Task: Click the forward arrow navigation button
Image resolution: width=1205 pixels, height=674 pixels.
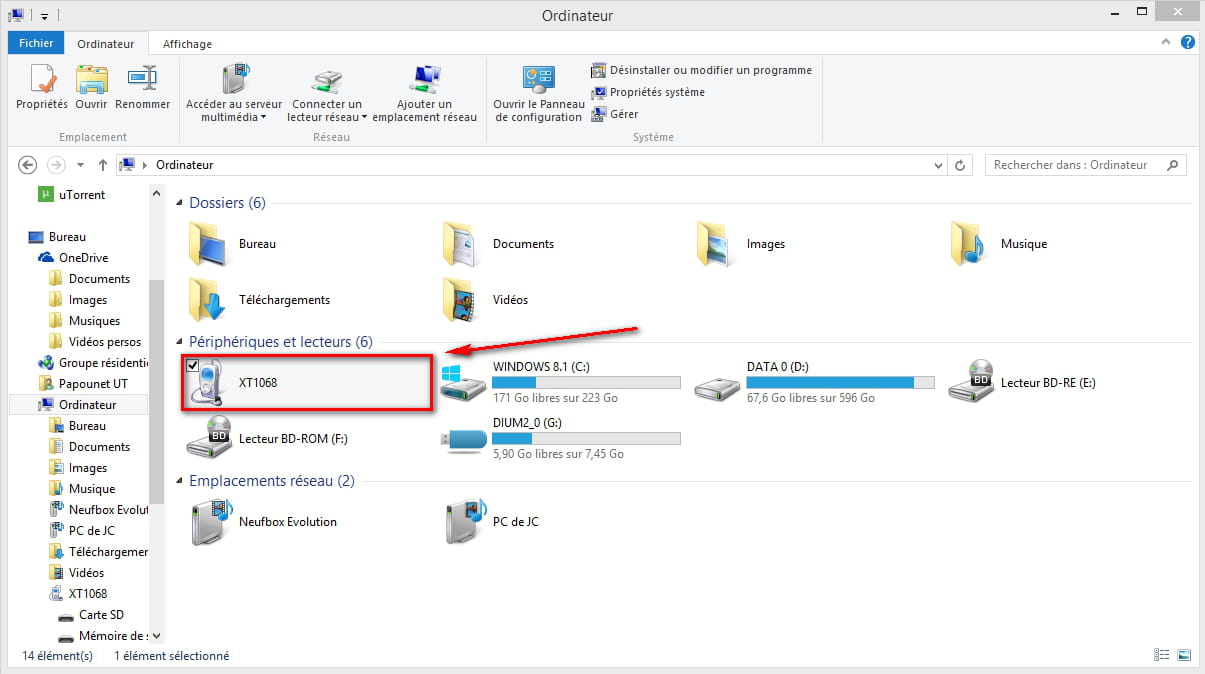Action: click(56, 165)
